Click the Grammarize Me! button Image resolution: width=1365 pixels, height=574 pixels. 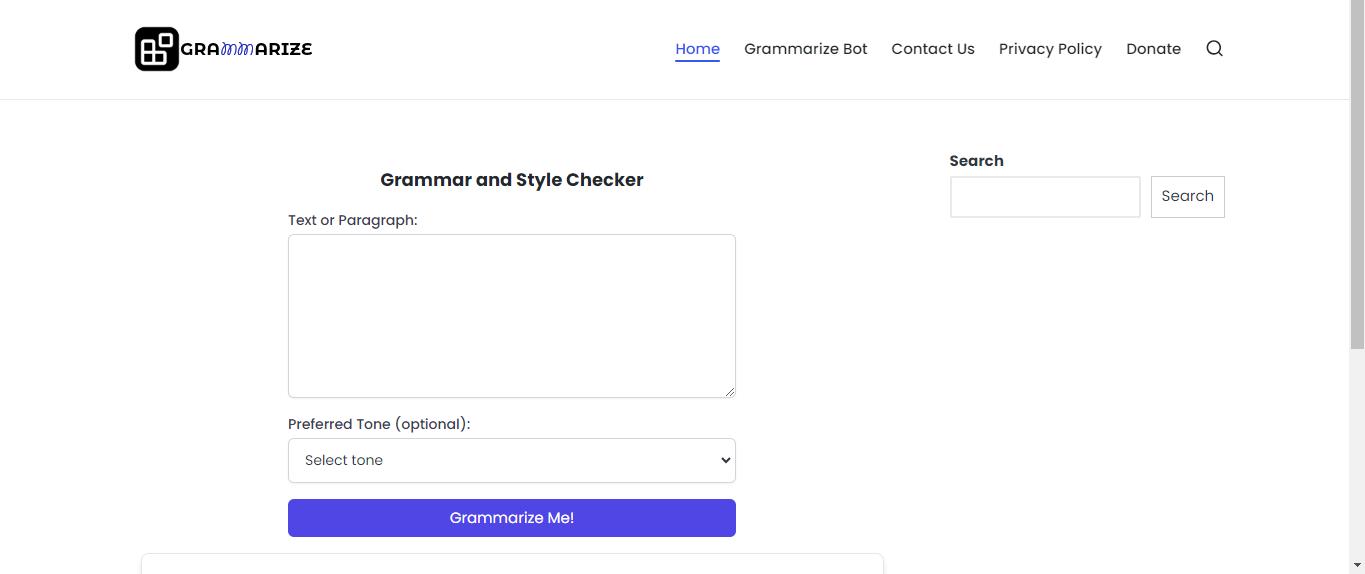pyautogui.click(x=512, y=518)
